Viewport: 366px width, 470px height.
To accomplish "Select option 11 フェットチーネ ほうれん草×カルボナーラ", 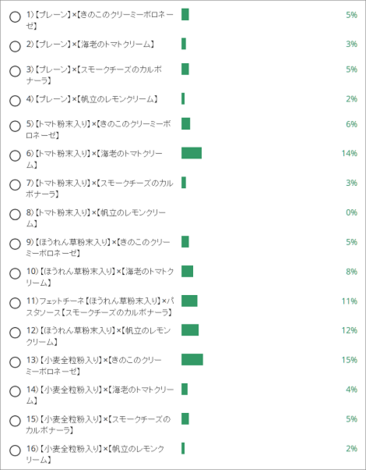I will click(x=15, y=303).
